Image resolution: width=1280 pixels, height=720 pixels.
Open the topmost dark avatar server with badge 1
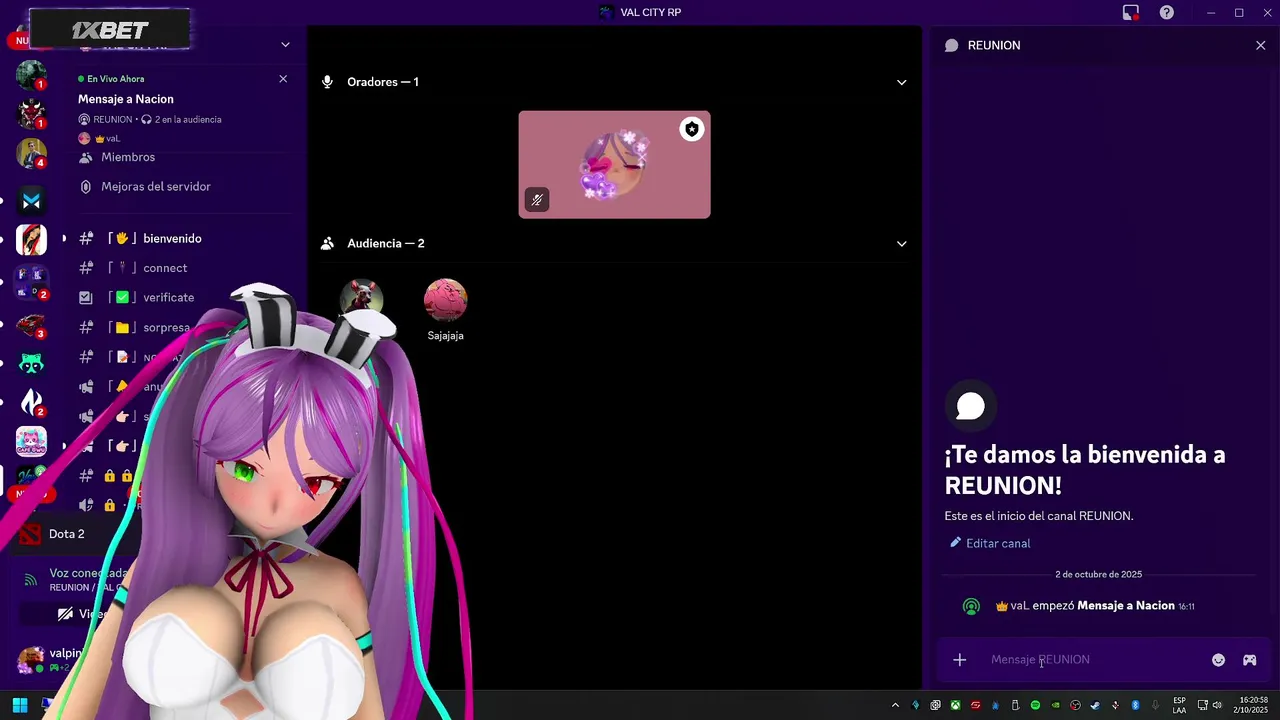31,75
